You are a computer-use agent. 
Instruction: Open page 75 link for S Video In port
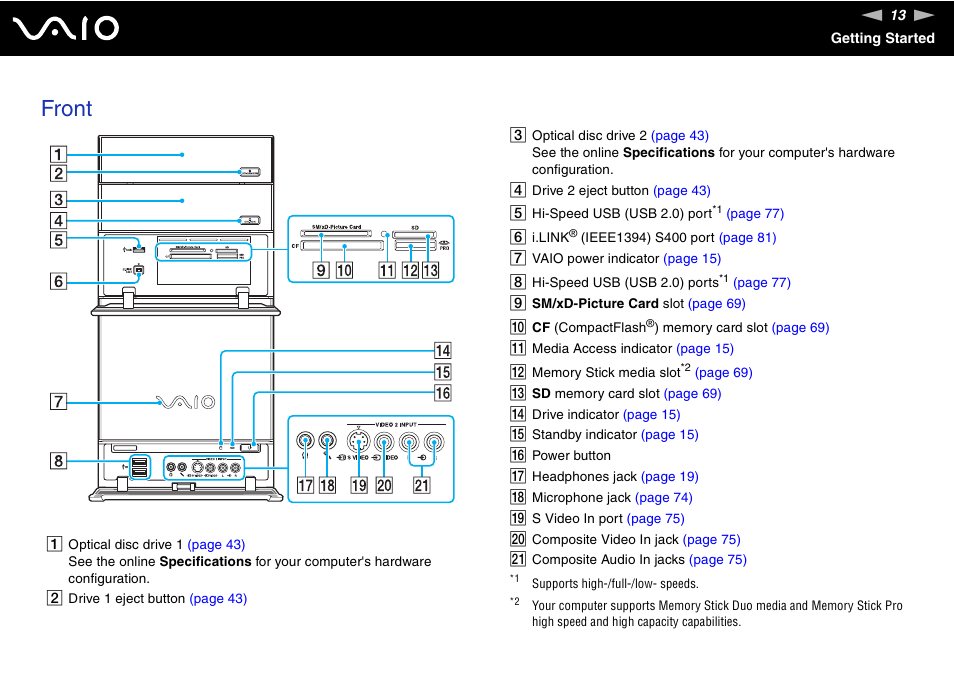point(655,519)
